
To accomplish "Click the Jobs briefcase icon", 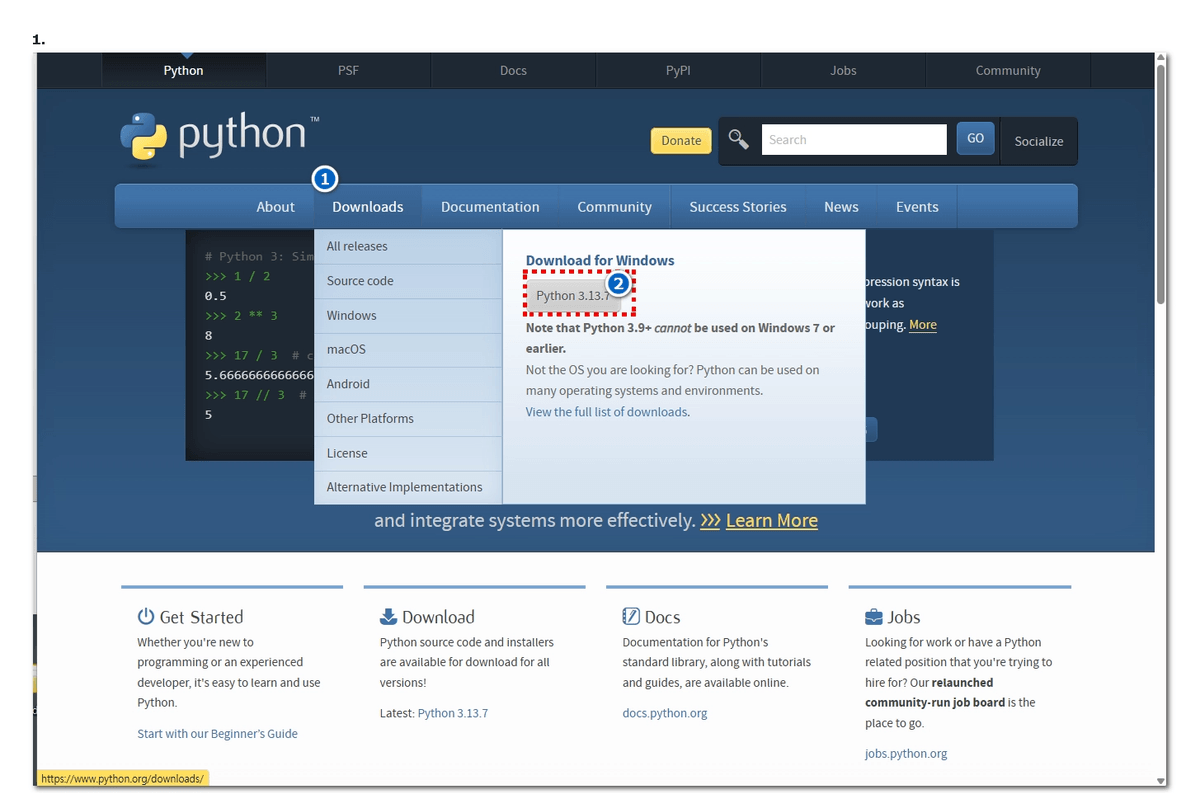I will tap(874, 616).
